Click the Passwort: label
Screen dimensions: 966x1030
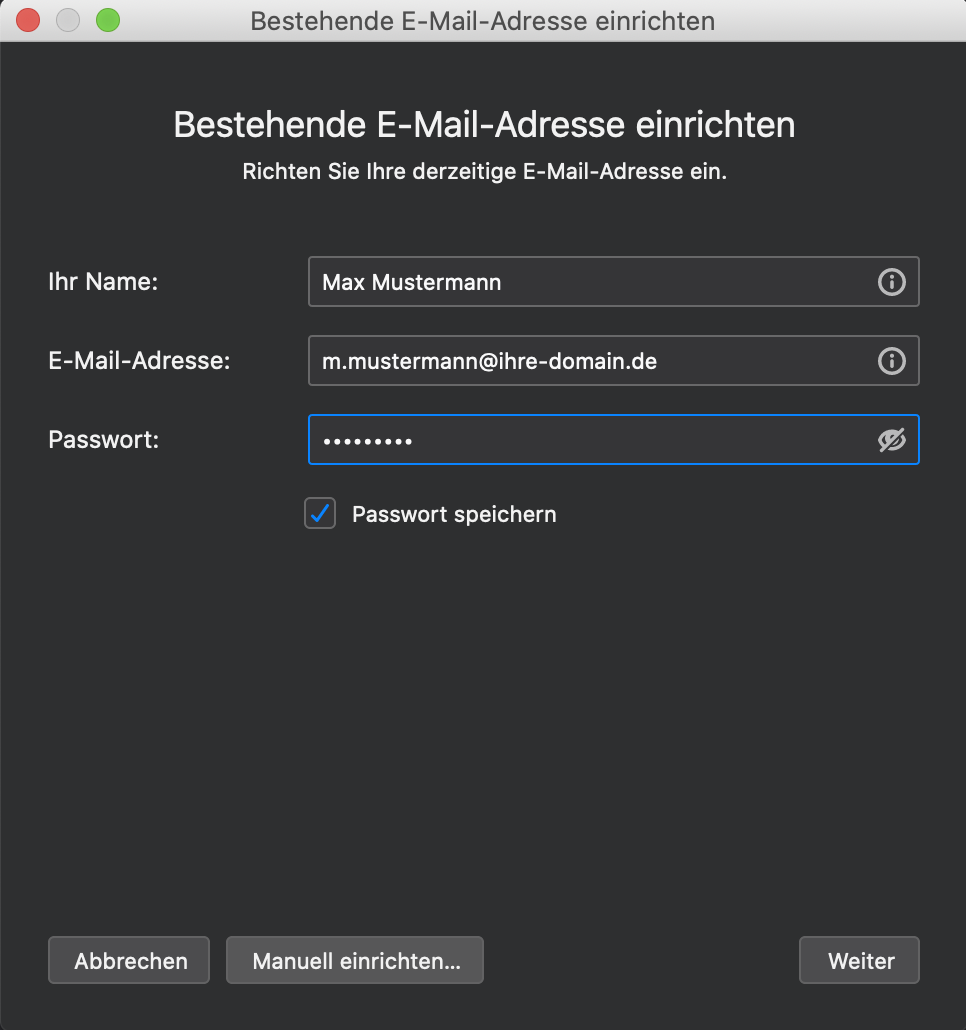coord(104,439)
